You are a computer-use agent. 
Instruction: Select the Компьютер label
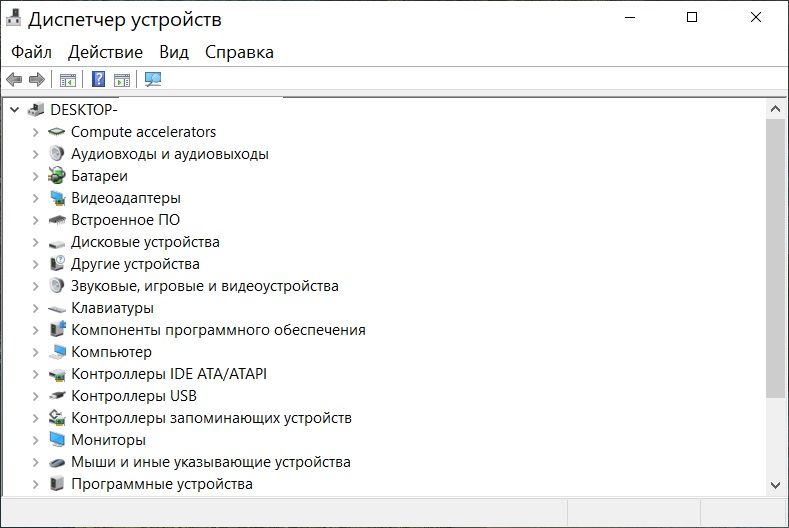(112, 352)
